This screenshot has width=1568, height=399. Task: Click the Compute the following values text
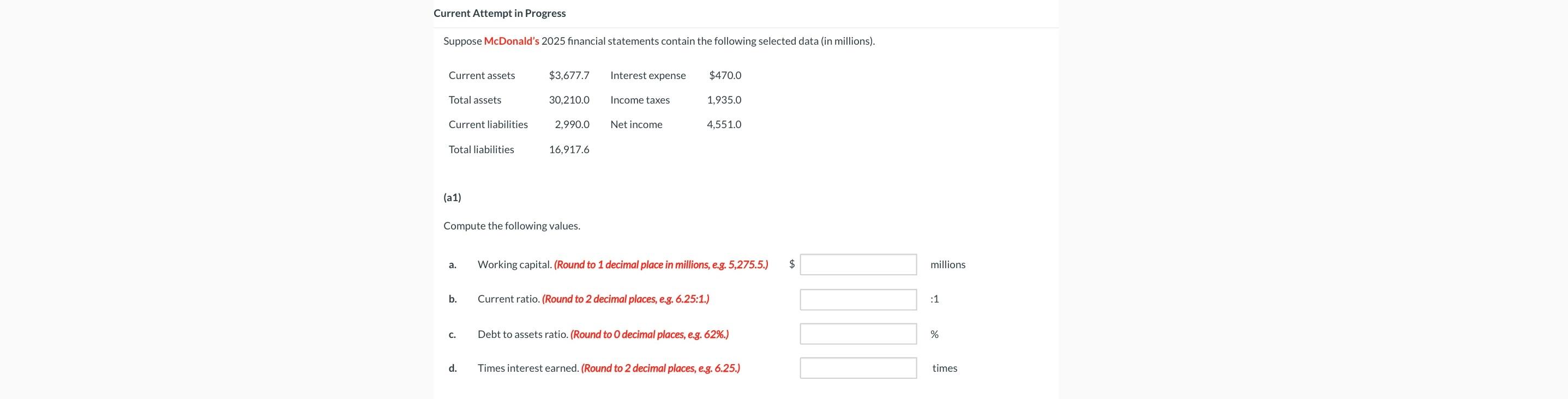pyautogui.click(x=512, y=226)
